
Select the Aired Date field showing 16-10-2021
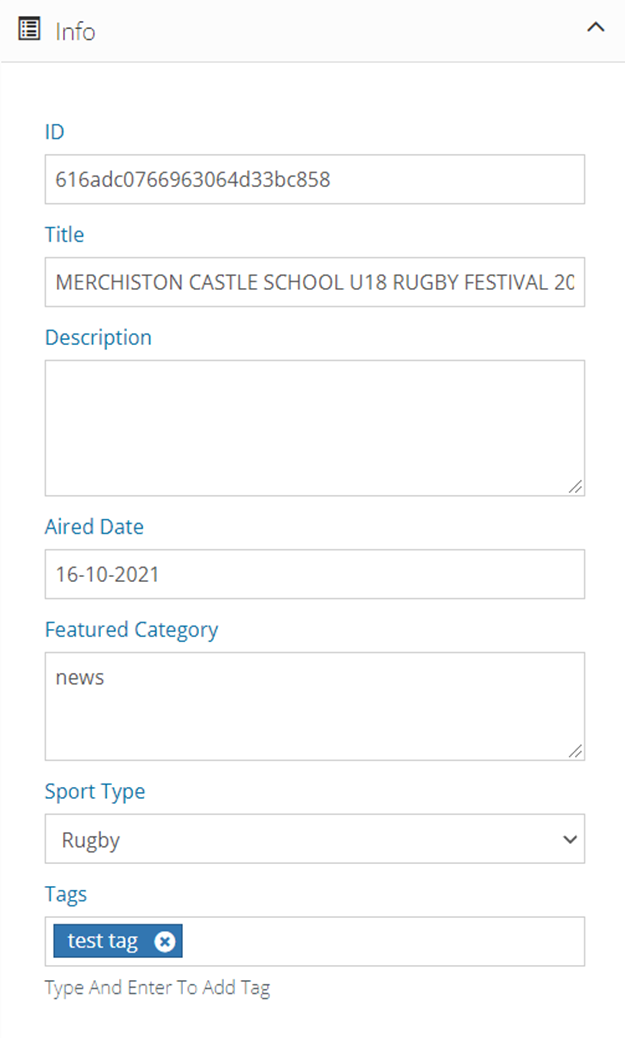pos(314,575)
